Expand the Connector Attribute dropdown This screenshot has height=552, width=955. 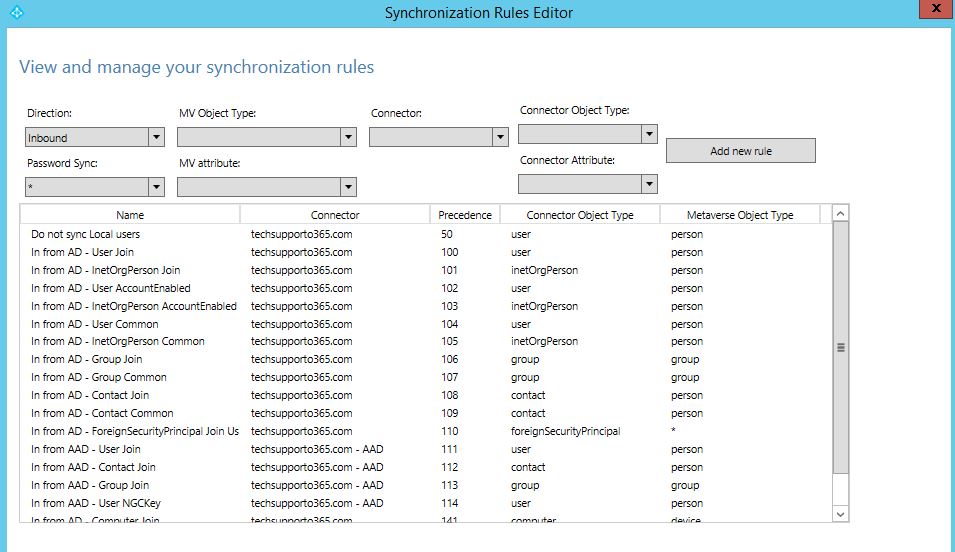point(588,183)
